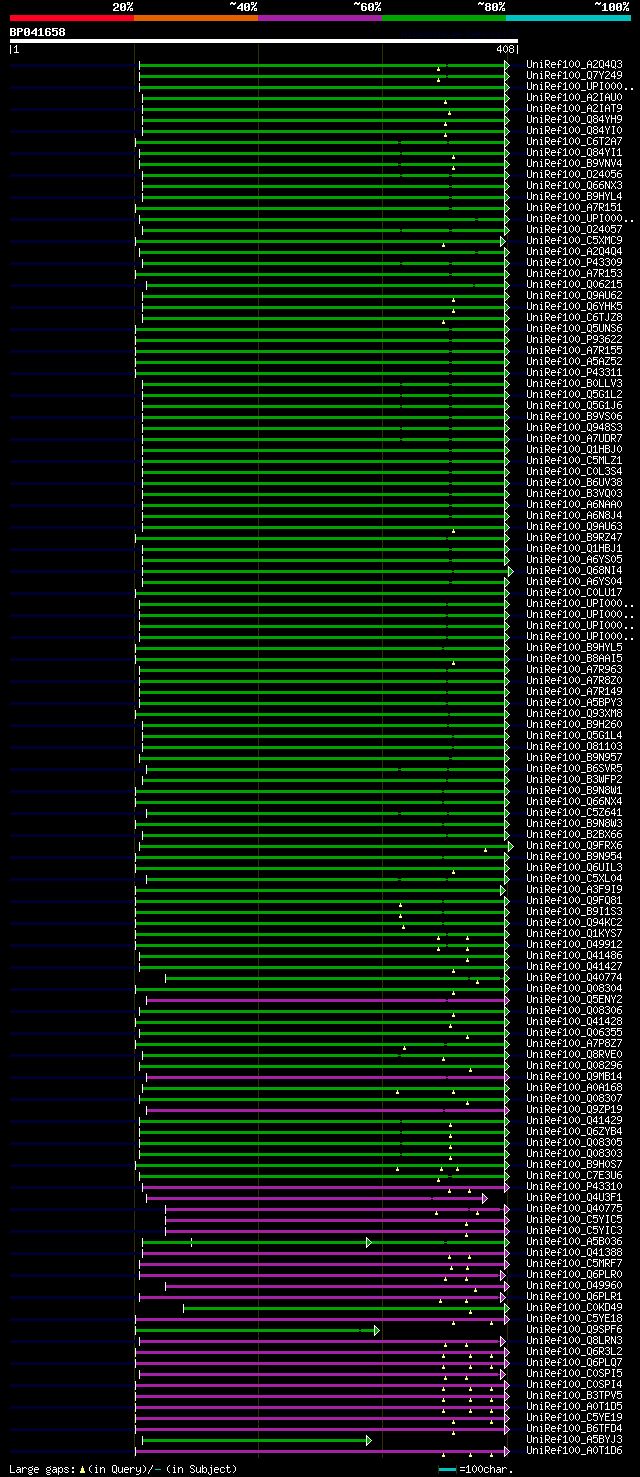Select the UniRef100_A3F9I9 label
This screenshot has height=1477, width=640.
click(574, 889)
